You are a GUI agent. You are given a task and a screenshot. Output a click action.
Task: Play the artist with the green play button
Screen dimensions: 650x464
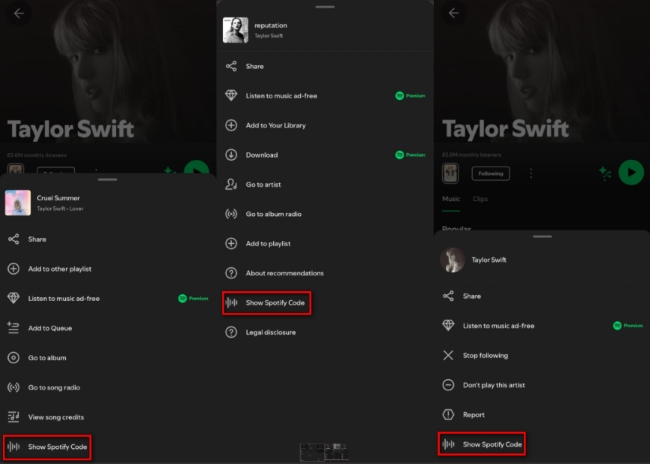point(631,172)
